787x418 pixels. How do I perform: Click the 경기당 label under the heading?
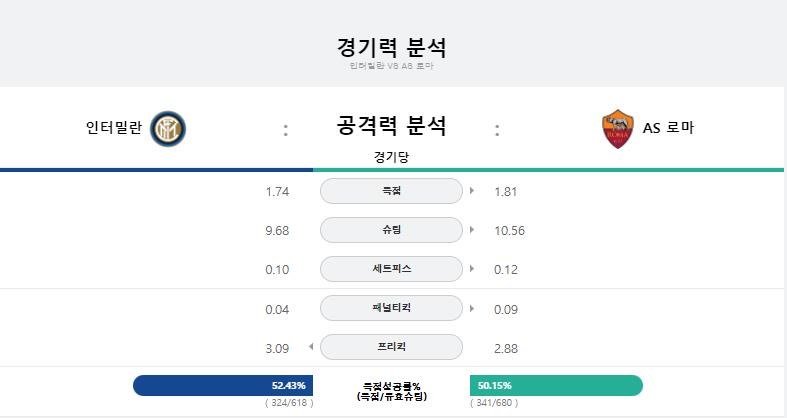(x=391, y=157)
